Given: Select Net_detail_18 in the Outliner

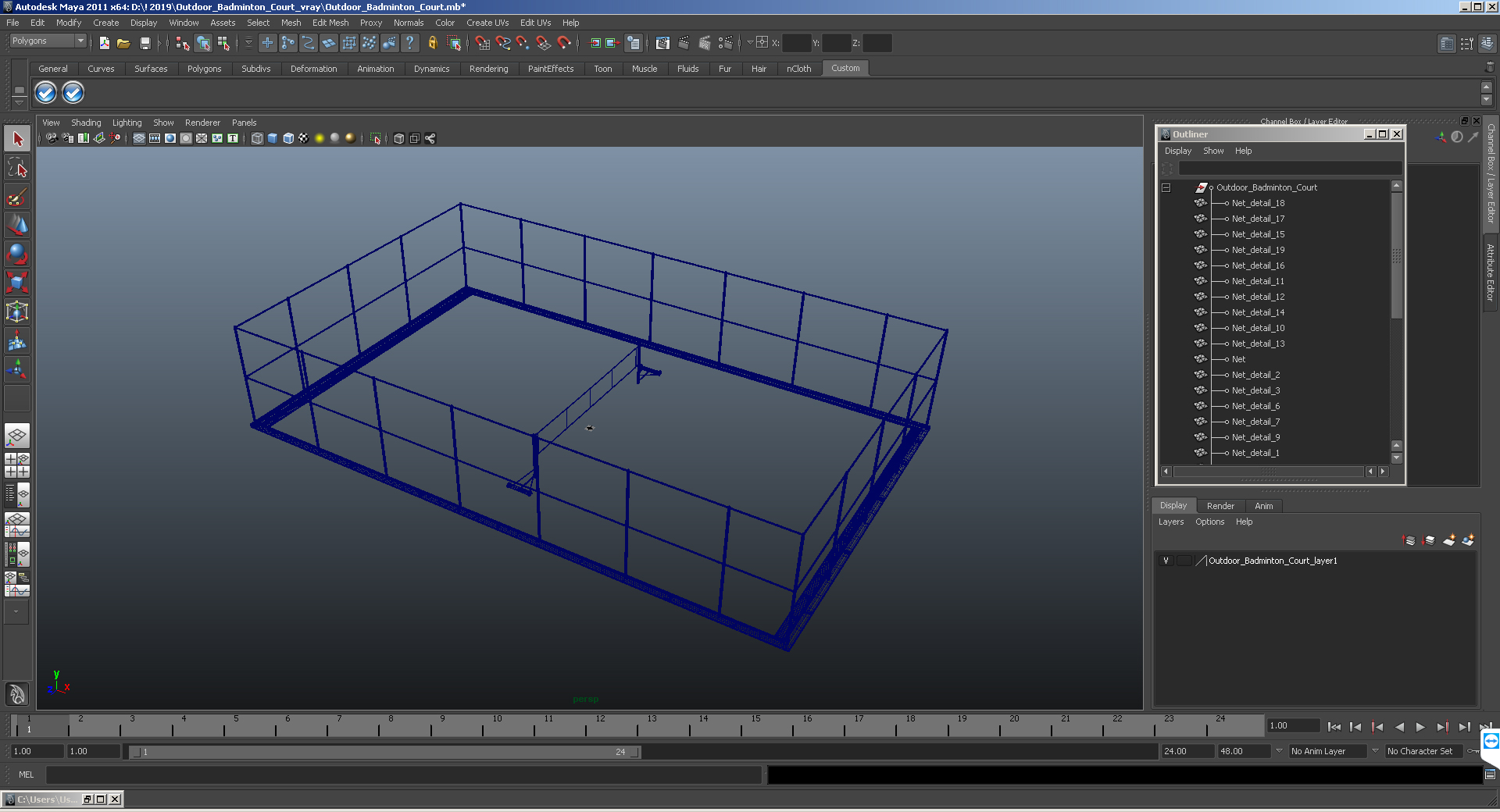Looking at the screenshot, I should pyautogui.click(x=1258, y=203).
